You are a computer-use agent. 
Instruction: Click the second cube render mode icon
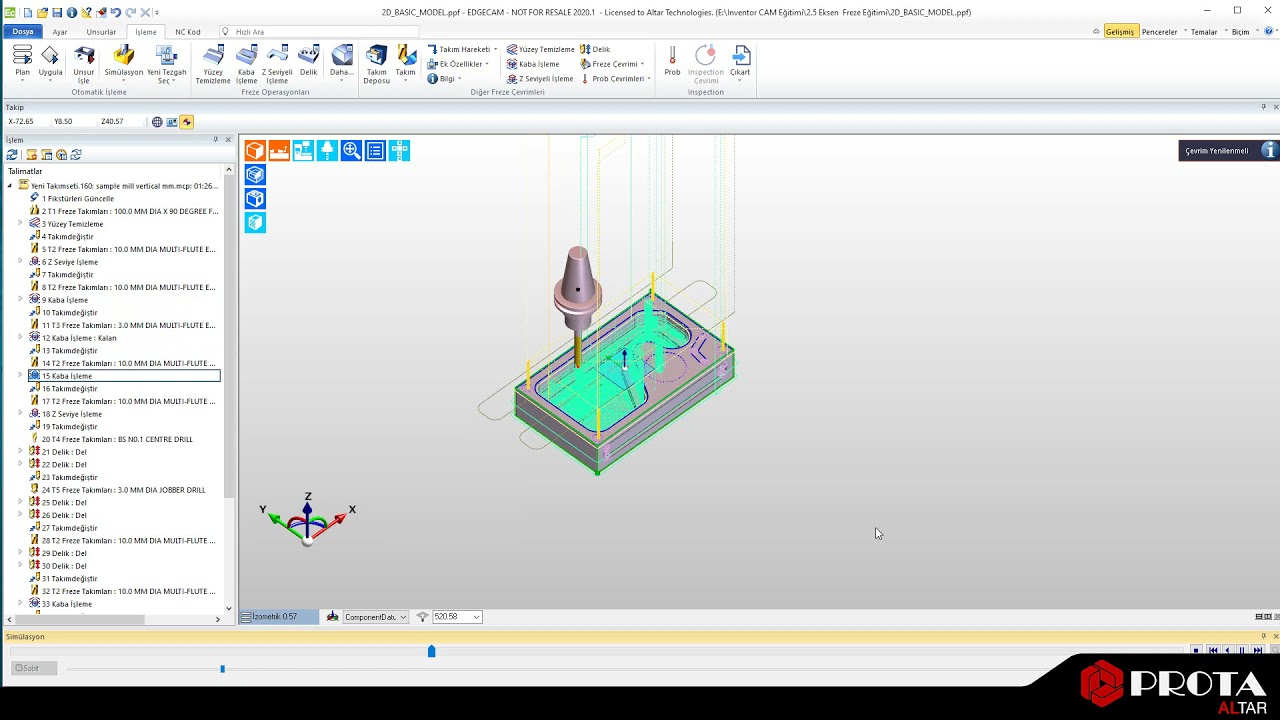click(255, 199)
